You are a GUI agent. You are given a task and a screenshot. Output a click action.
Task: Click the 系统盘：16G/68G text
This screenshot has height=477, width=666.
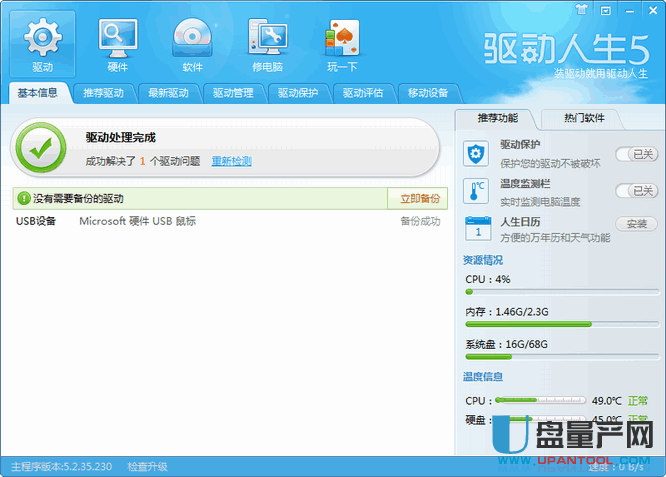click(506, 344)
